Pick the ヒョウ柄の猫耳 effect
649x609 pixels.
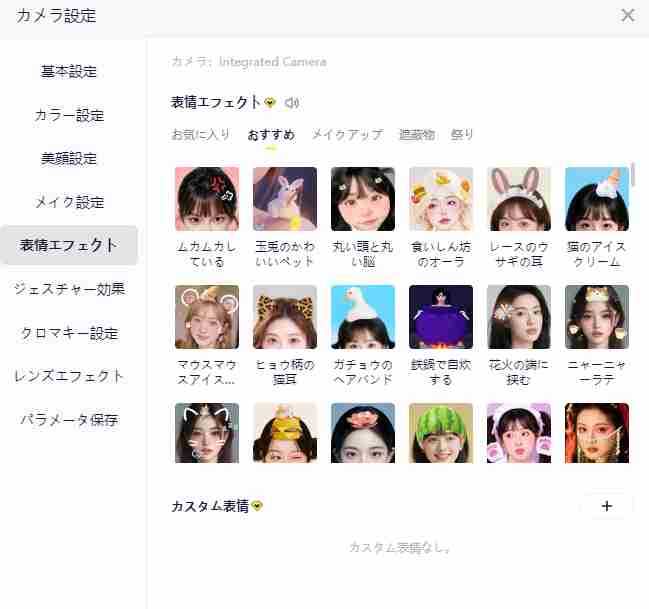click(285, 317)
